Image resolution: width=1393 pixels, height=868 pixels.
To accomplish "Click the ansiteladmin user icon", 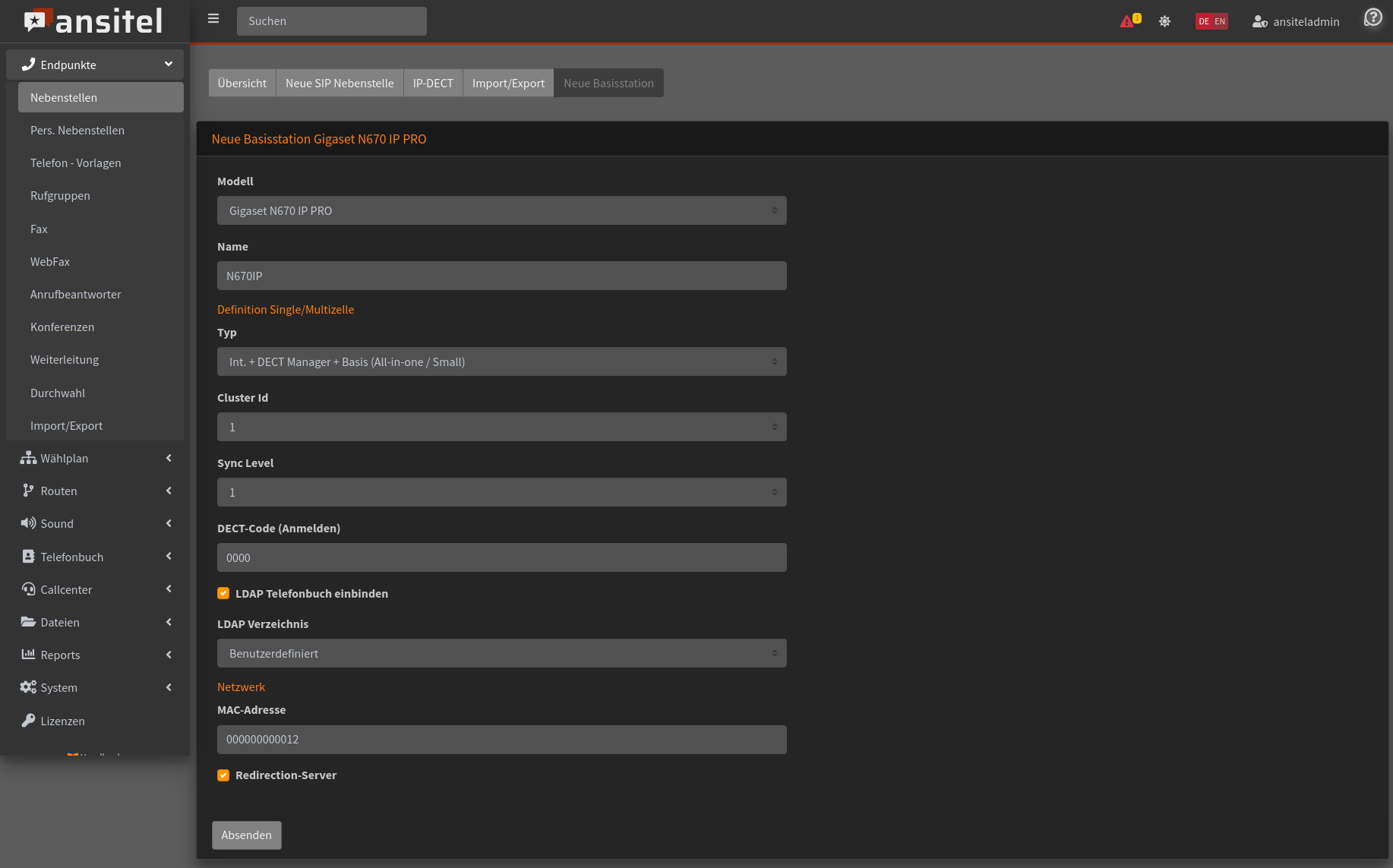I will tap(1259, 22).
